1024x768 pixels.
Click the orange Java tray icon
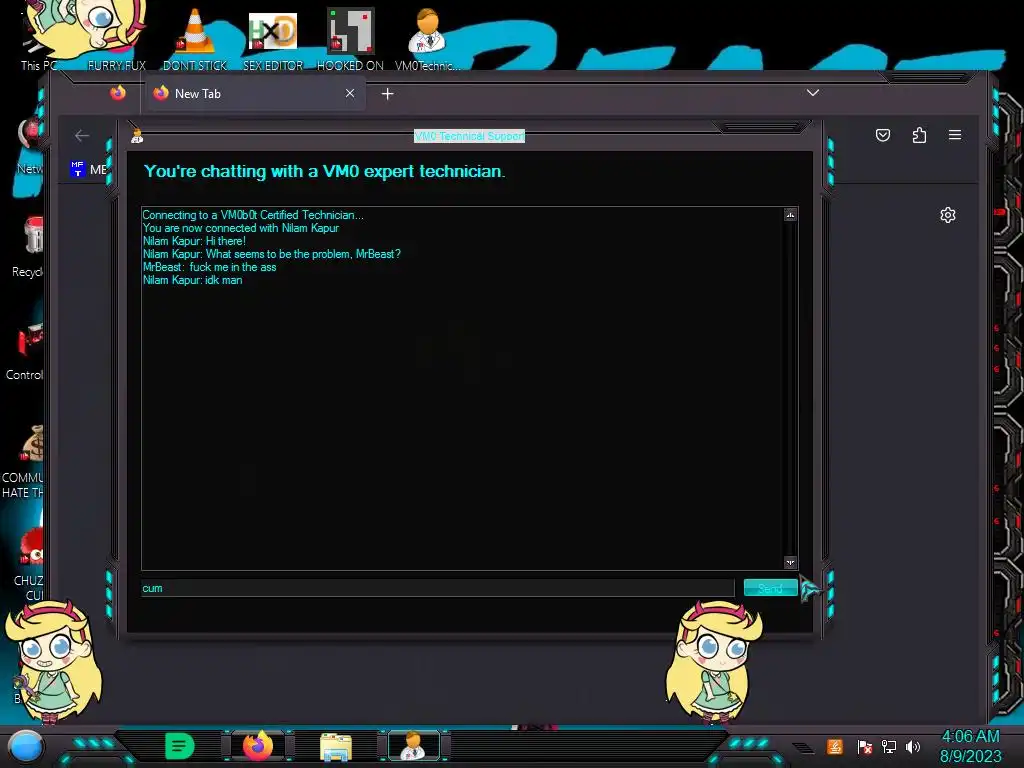[835, 746]
